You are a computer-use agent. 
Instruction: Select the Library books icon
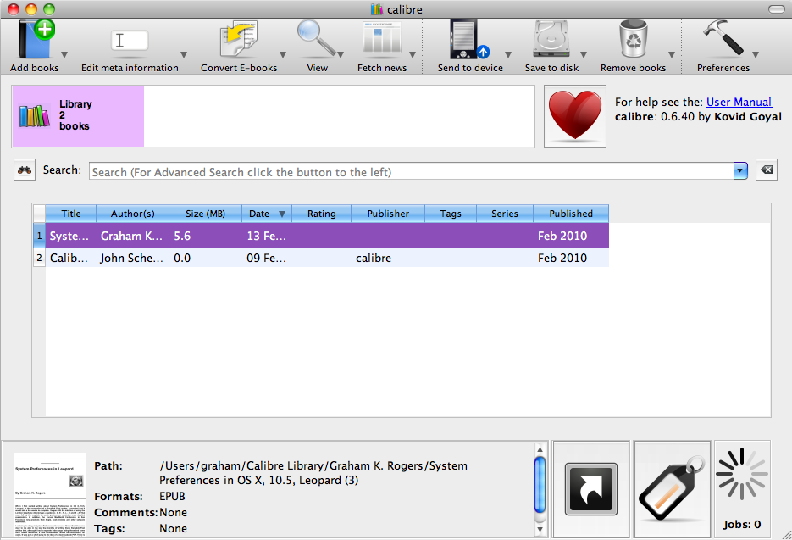[34, 116]
